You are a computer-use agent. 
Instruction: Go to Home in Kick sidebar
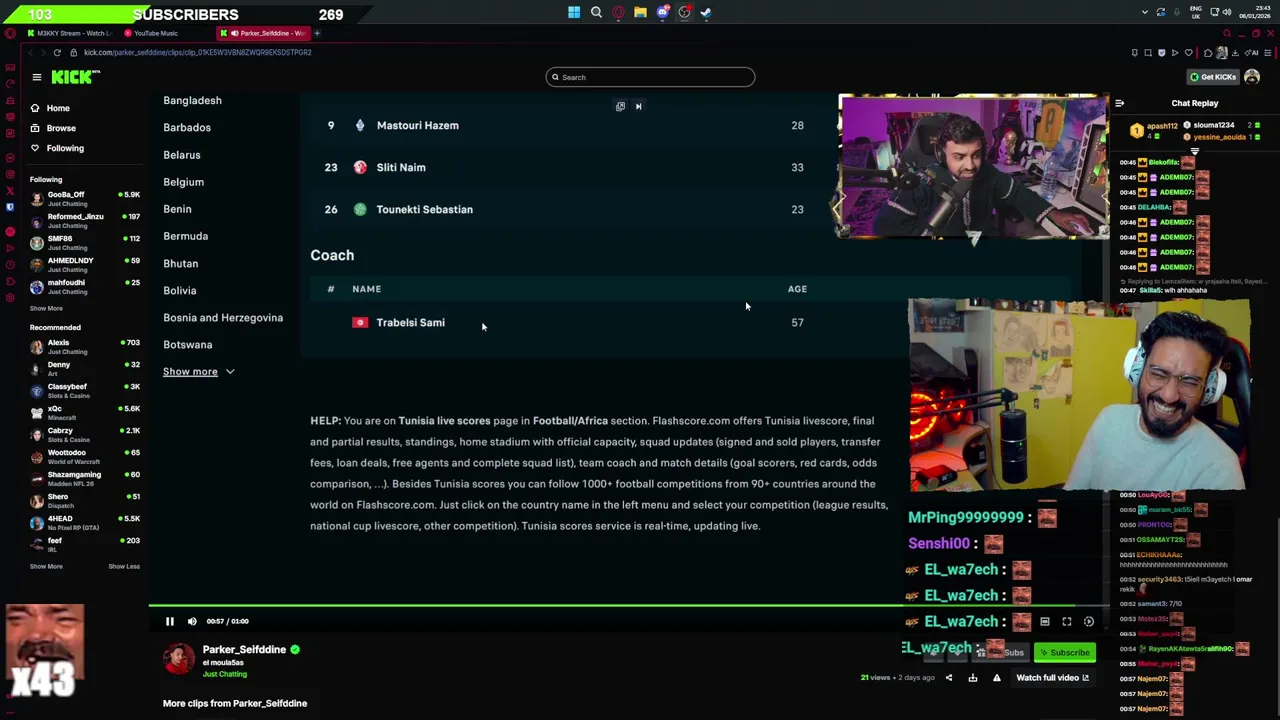58,108
